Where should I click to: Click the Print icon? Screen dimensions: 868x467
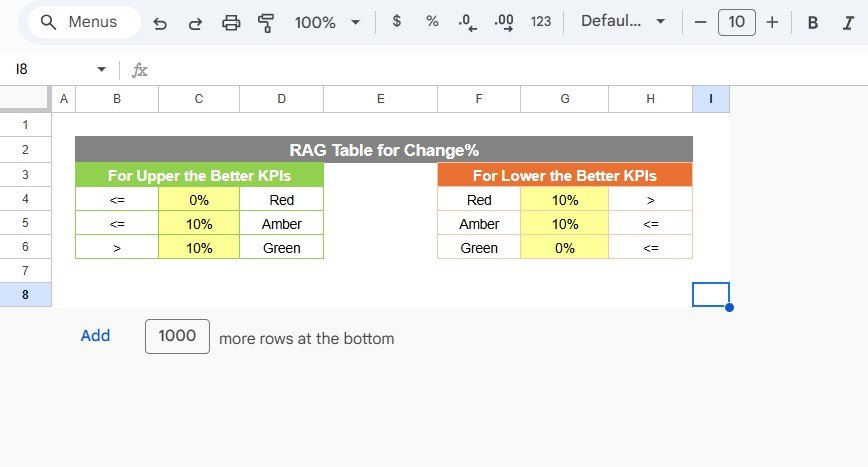point(231,22)
